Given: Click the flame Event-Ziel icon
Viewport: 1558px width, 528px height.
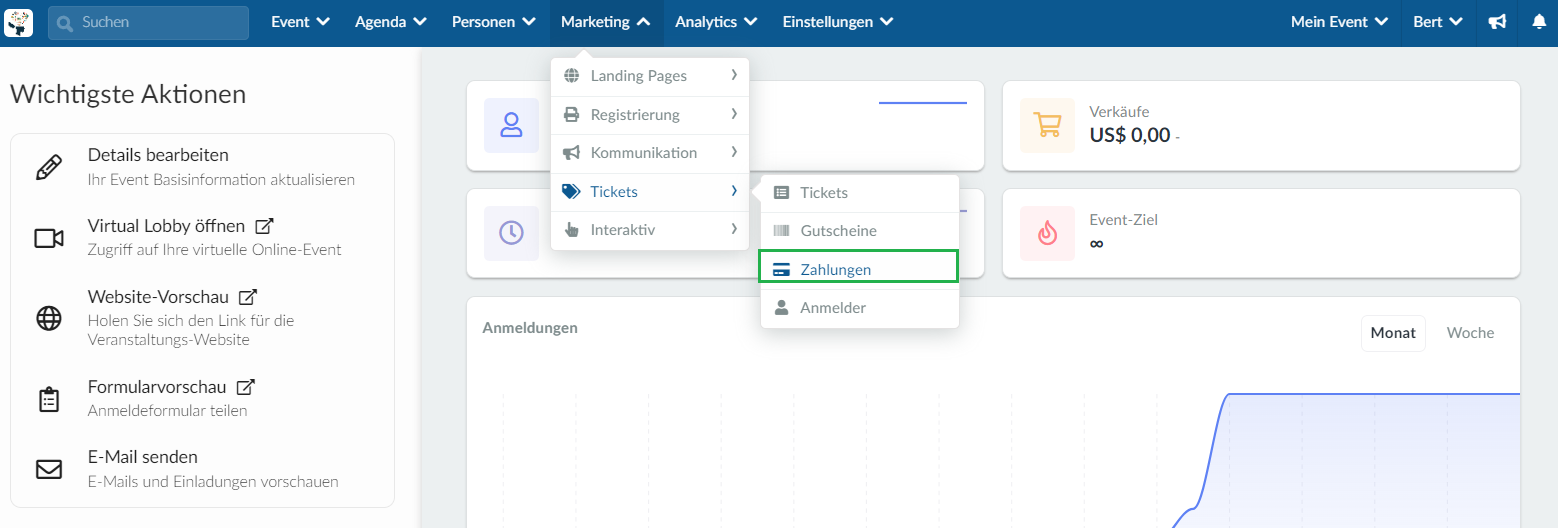Looking at the screenshot, I should (x=1047, y=233).
